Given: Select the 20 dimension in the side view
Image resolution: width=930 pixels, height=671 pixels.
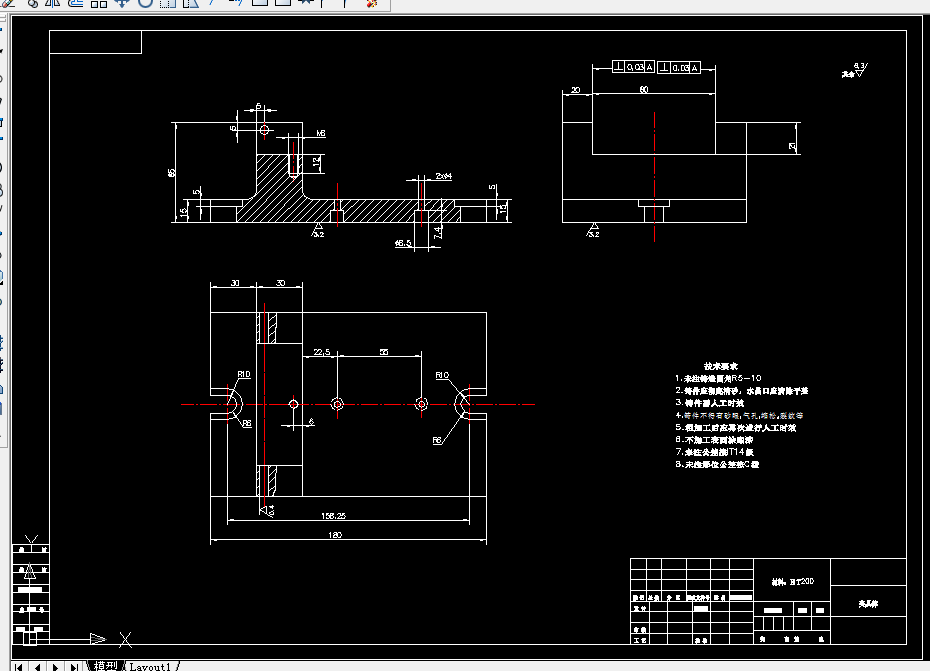Looking at the screenshot, I should [x=576, y=90].
